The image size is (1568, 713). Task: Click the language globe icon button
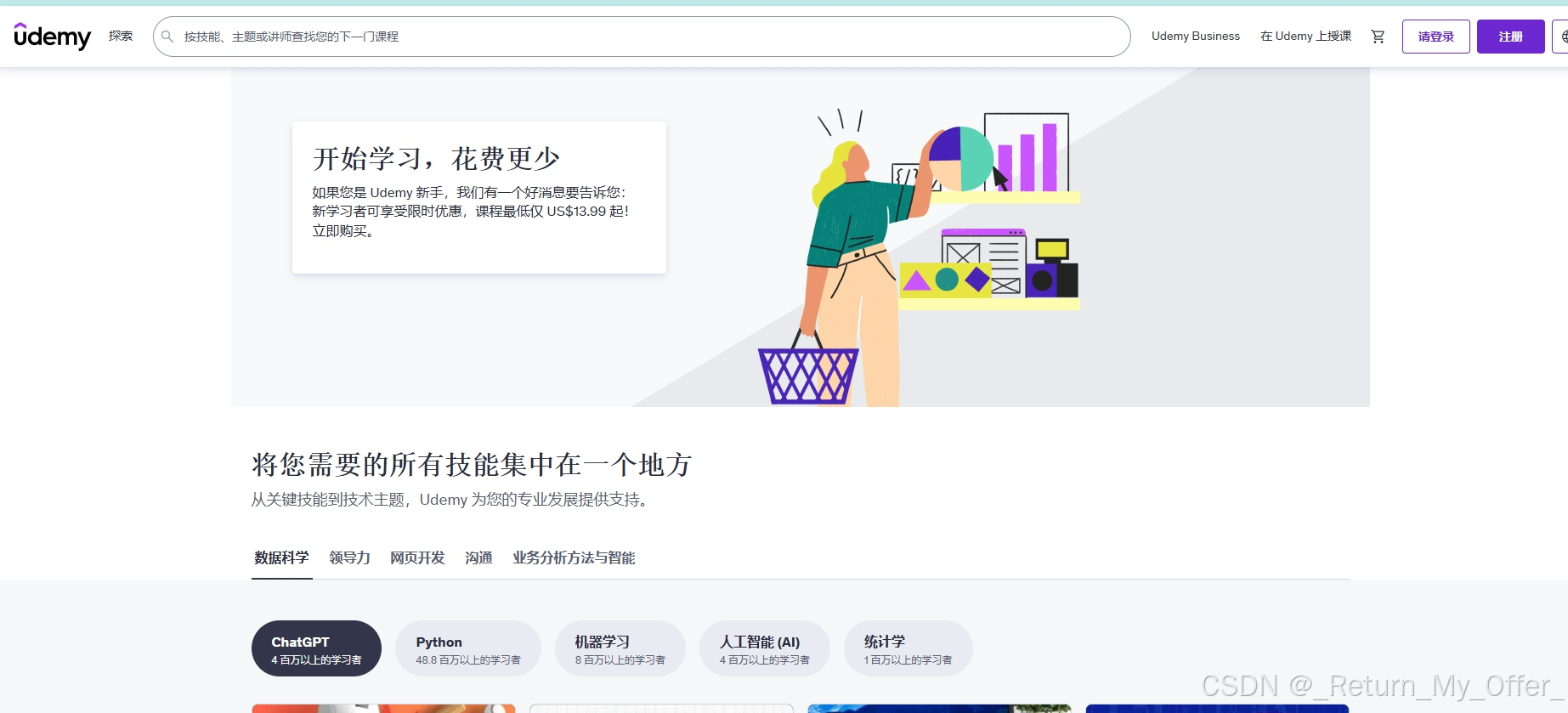click(1562, 37)
